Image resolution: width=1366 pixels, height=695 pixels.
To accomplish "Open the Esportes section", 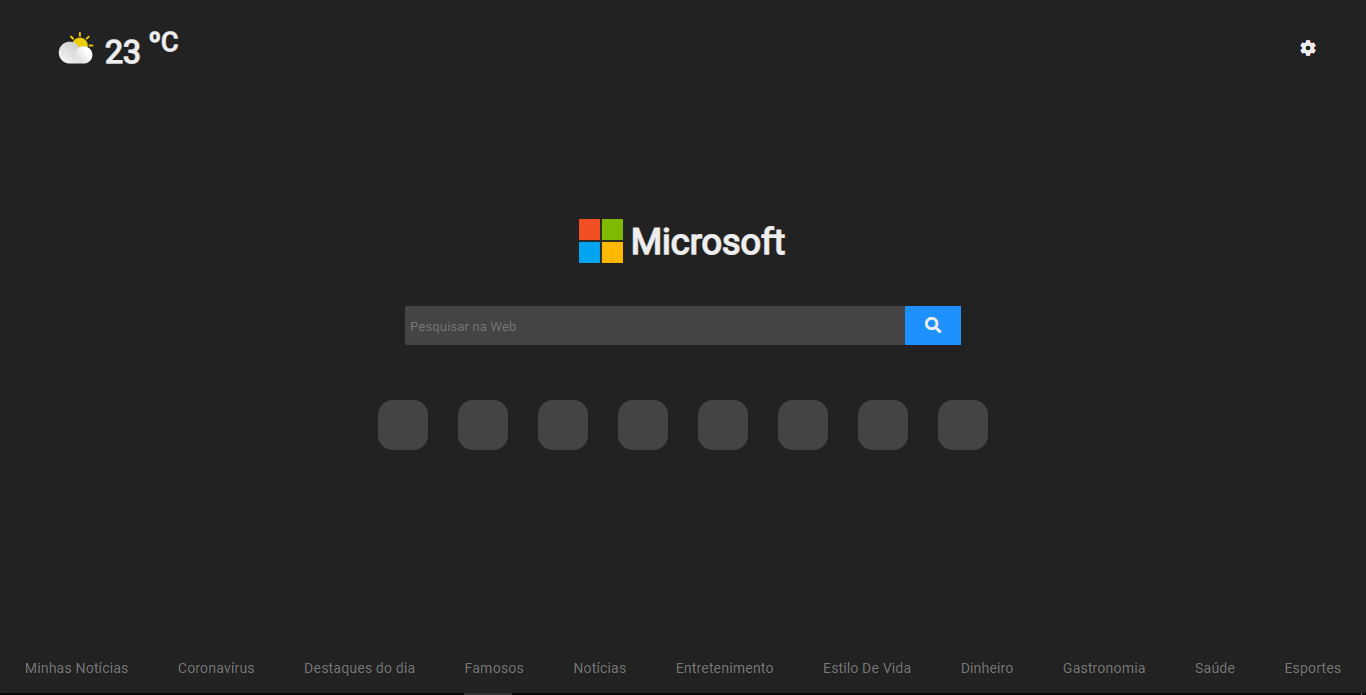I will 1312,668.
